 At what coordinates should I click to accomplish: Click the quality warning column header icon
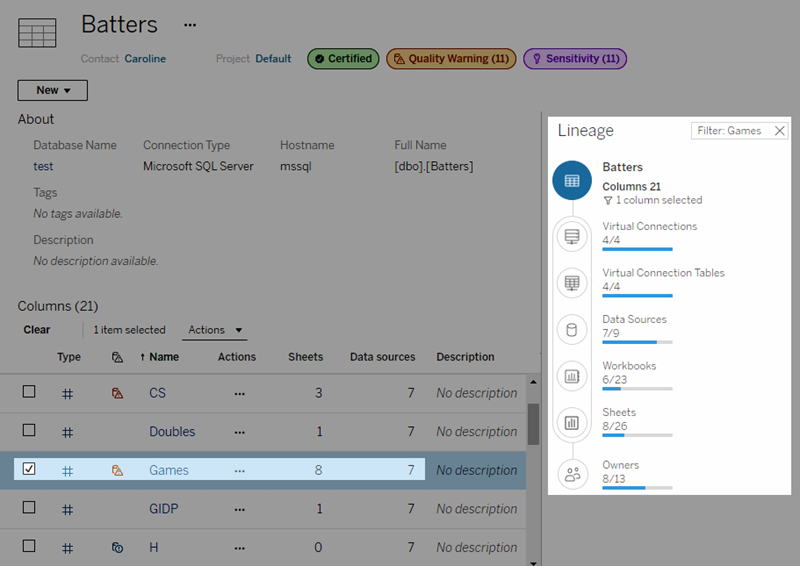click(117, 357)
